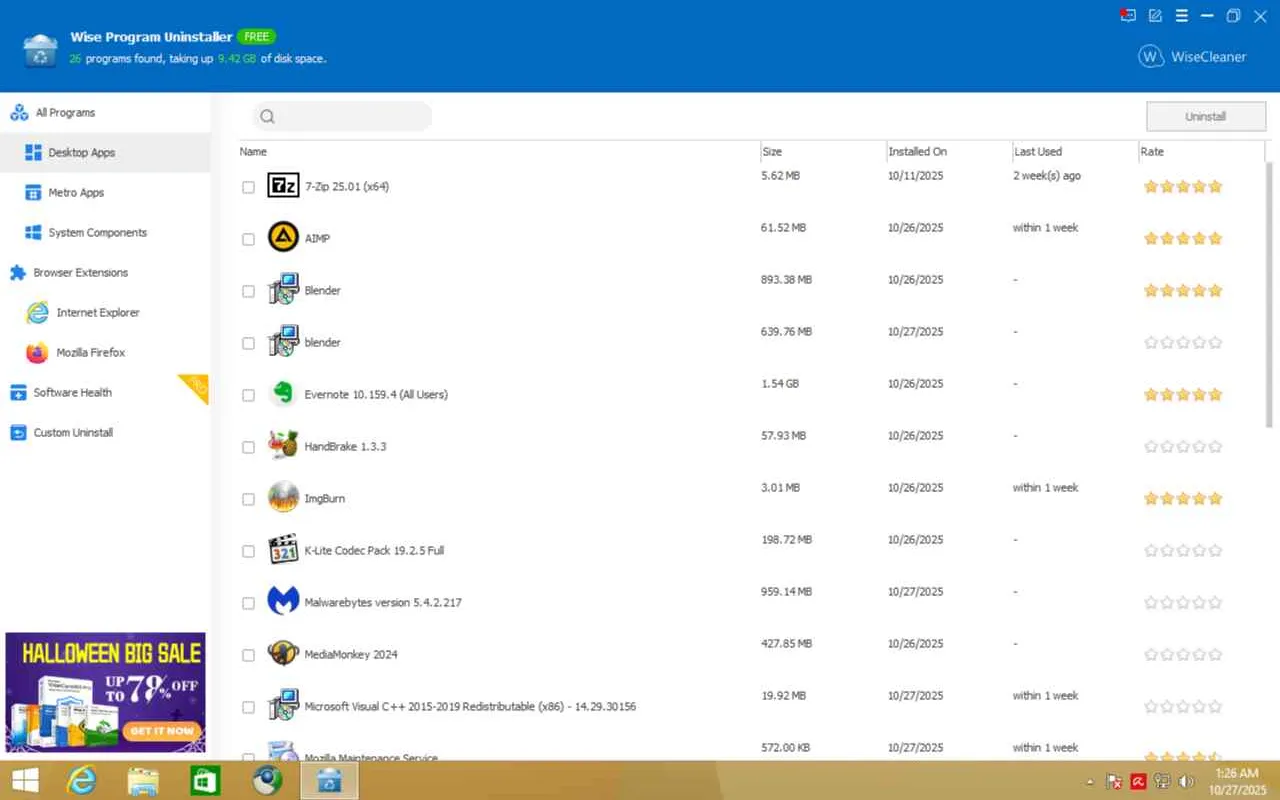Click the Custom Uninstall sidebar icon

click(x=18, y=433)
